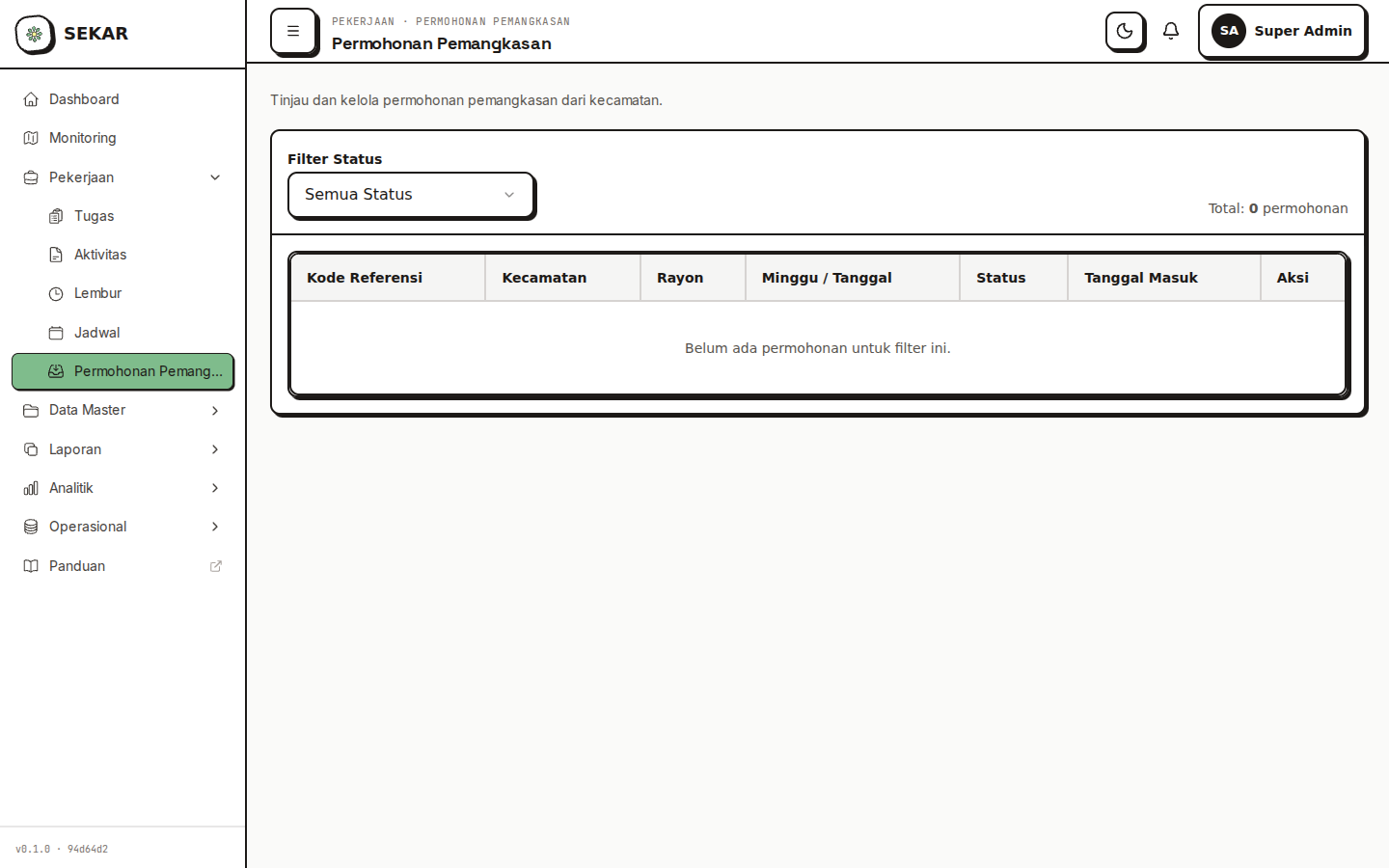Click the Jadwal calendar icon

[56, 333]
